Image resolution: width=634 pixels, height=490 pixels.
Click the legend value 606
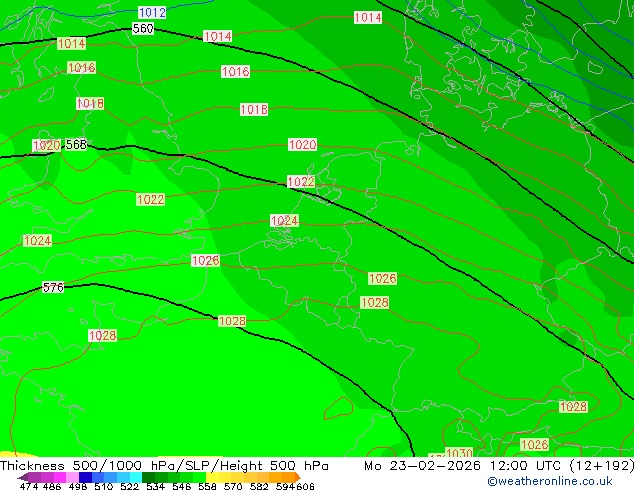click(305, 486)
